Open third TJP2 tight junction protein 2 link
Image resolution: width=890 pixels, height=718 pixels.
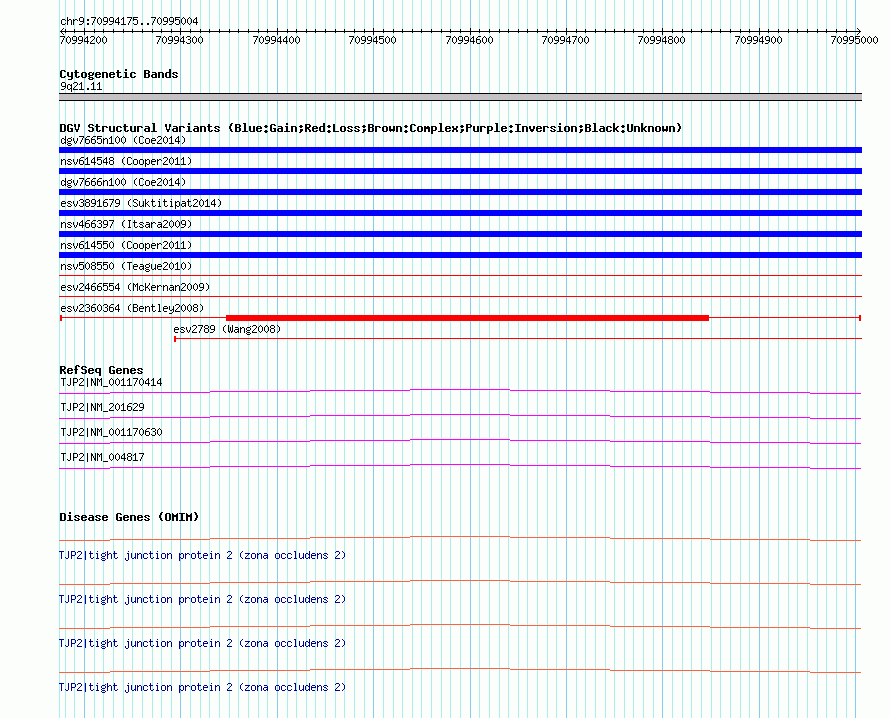tap(202, 643)
